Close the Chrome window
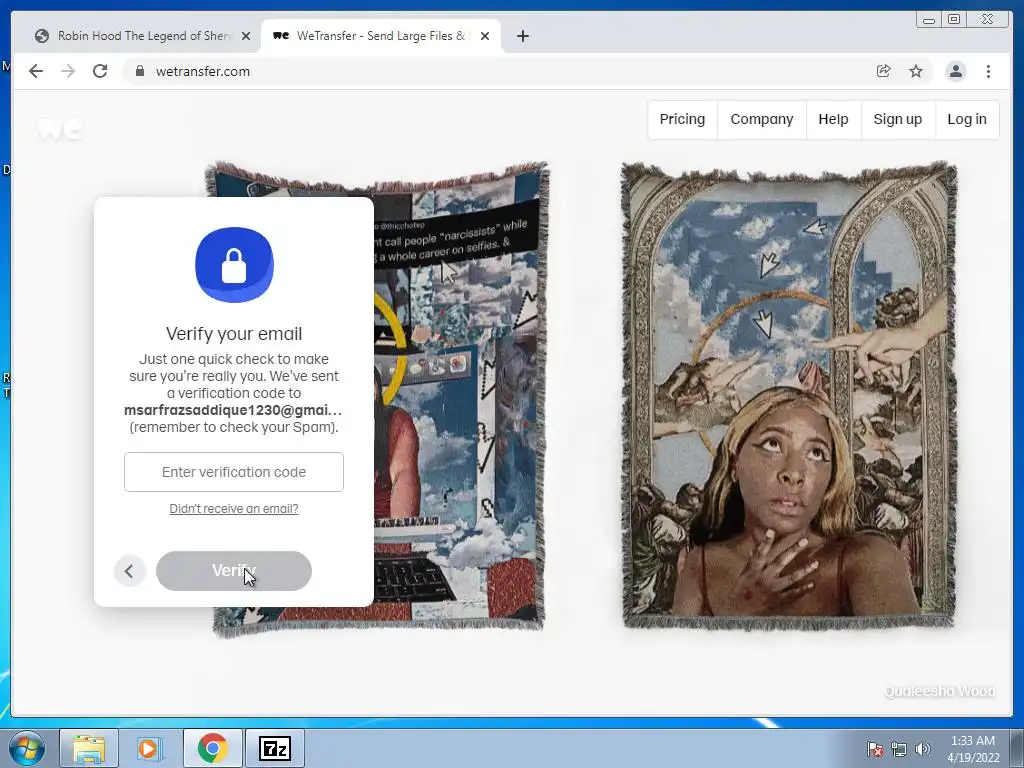Image resolution: width=1024 pixels, height=768 pixels. point(988,20)
